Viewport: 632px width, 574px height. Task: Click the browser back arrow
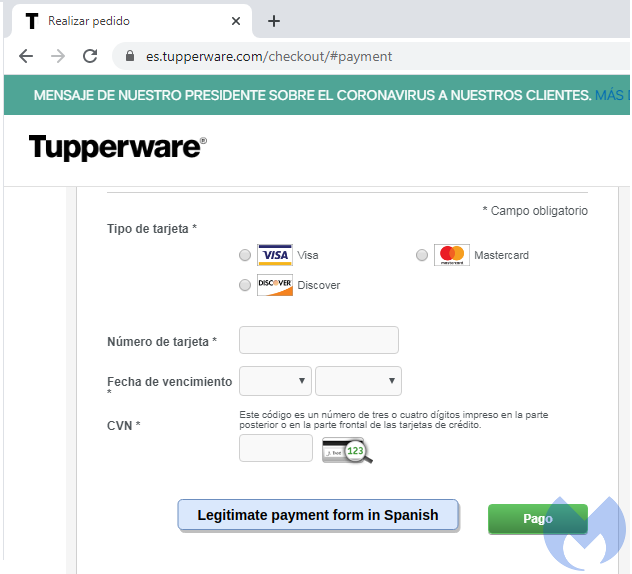pyautogui.click(x=26, y=56)
